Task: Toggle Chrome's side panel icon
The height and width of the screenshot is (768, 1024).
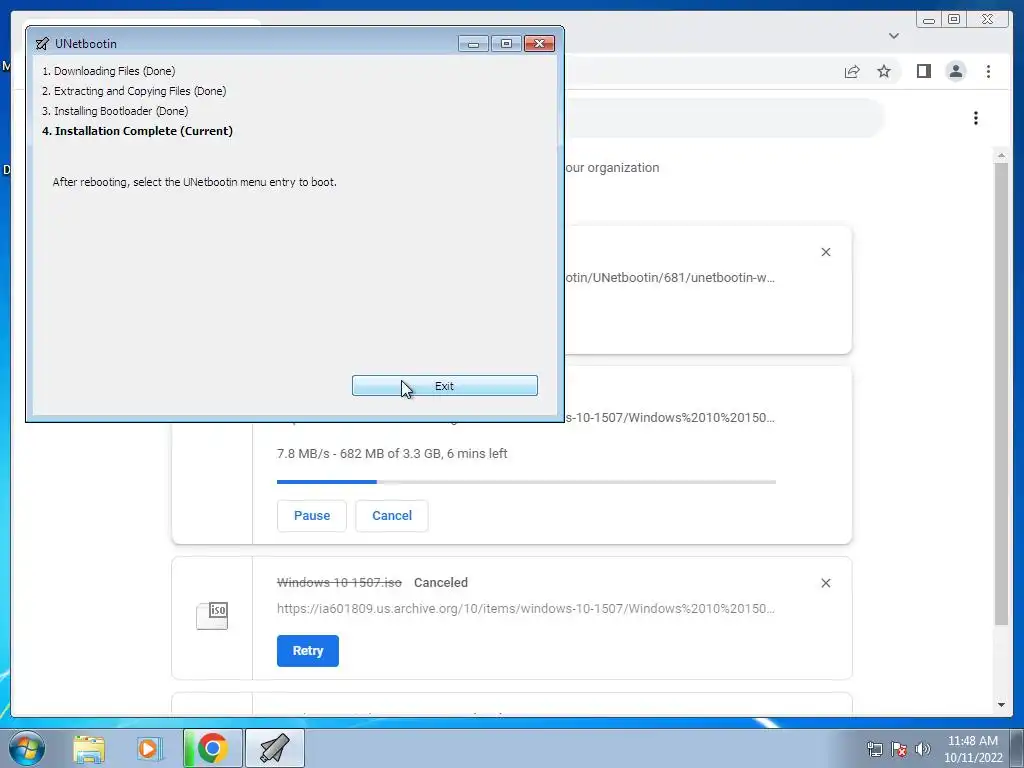Action: (x=923, y=71)
